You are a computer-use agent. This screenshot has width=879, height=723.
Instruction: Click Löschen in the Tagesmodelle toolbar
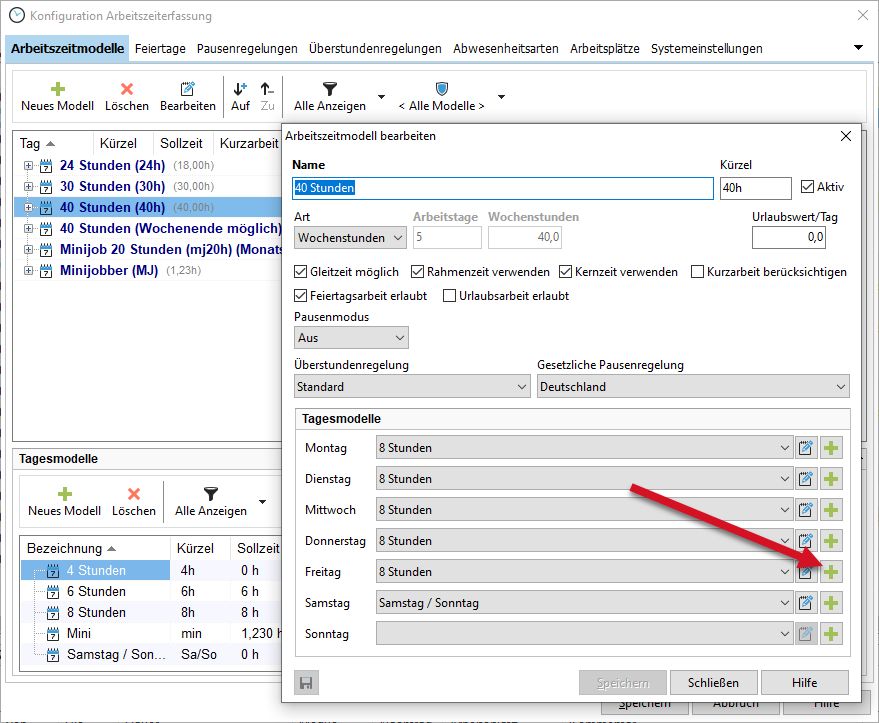[133, 501]
